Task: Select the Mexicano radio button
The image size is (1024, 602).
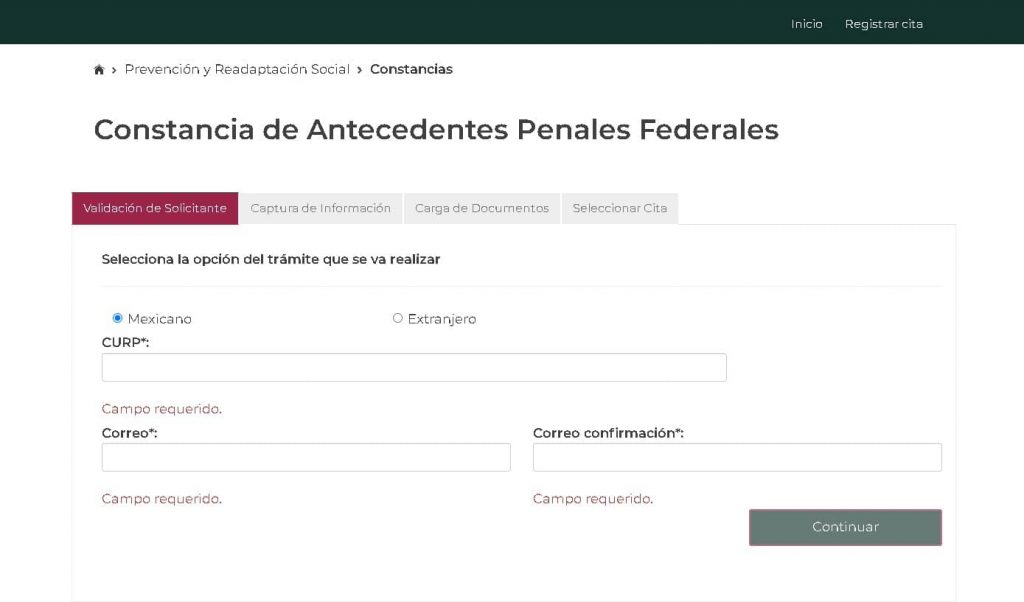Action: tap(118, 317)
